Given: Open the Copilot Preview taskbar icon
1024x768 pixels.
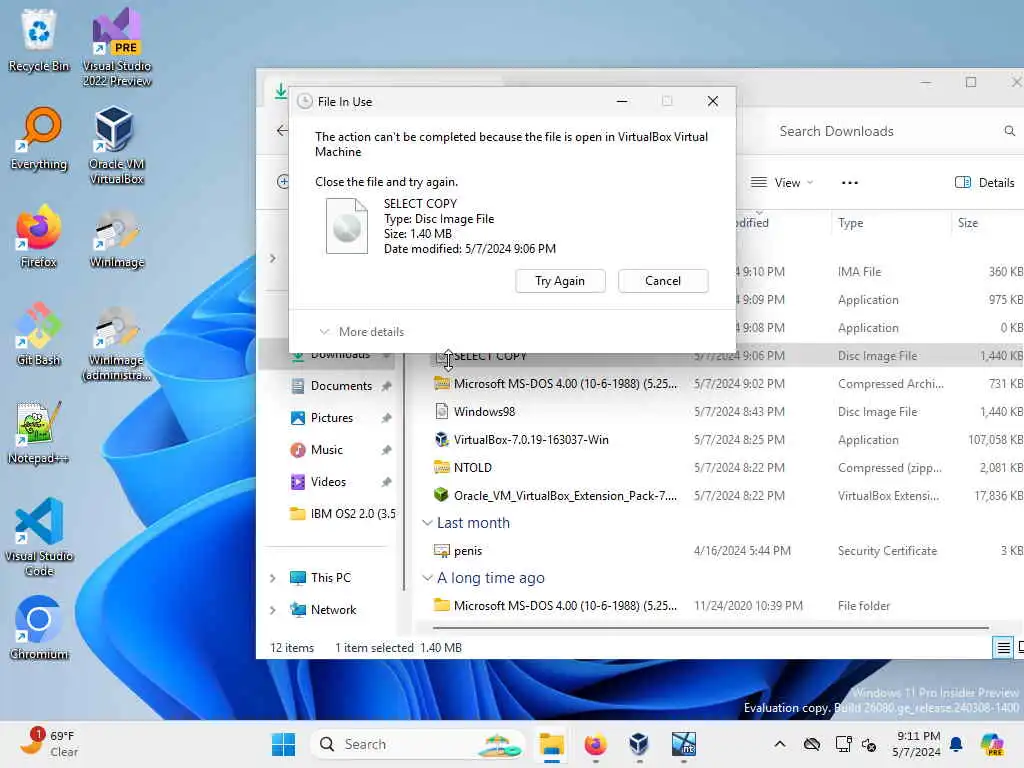Looking at the screenshot, I should coord(992,744).
